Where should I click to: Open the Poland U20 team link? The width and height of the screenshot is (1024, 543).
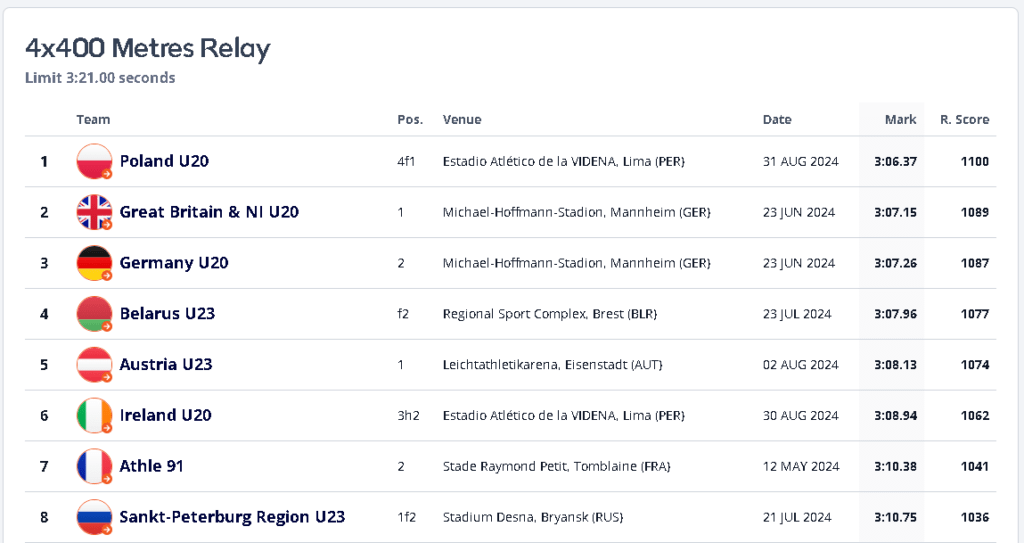point(164,161)
